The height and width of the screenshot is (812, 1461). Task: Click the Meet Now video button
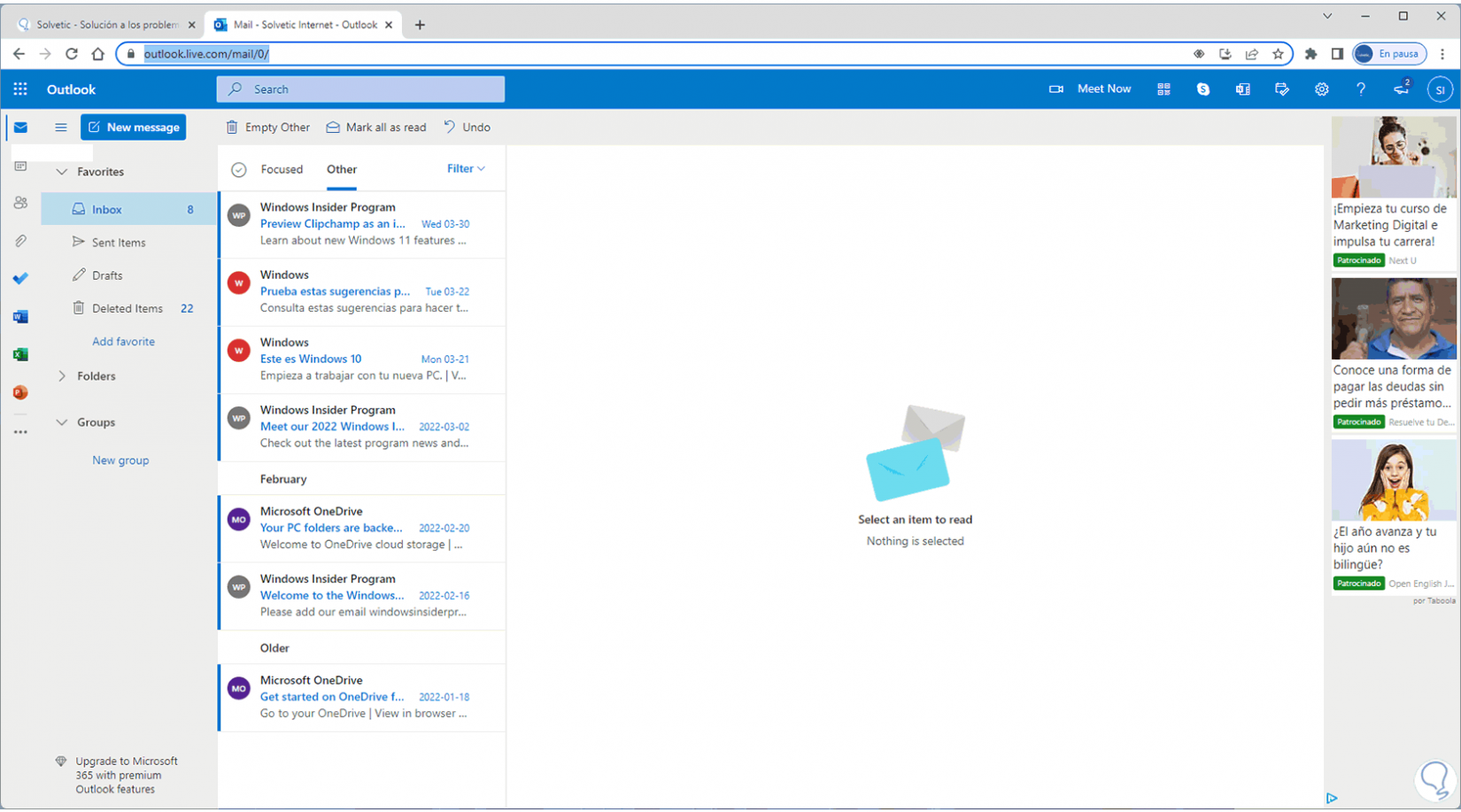[1090, 89]
